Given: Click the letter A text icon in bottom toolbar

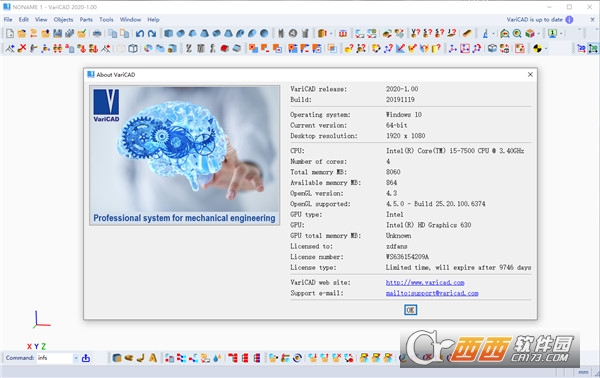Looking at the screenshot, I should [x=153, y=358].
